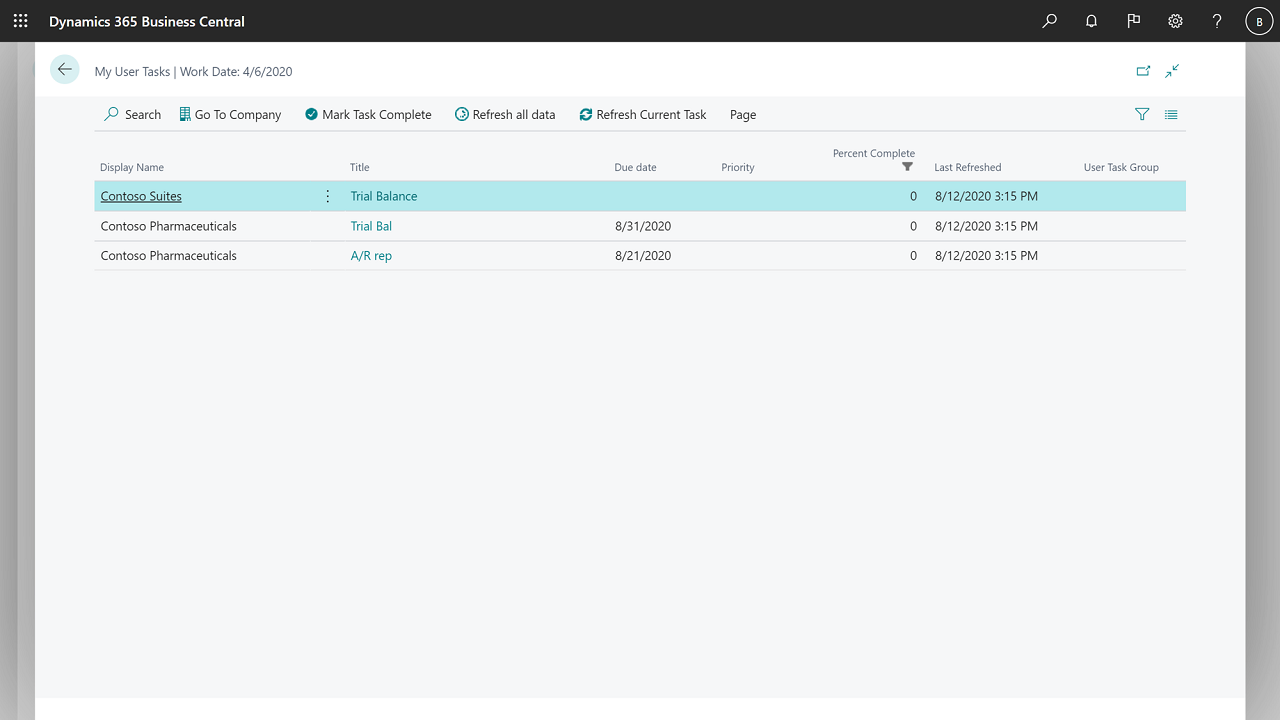Open the A/R rep task link

pos(371,256)
